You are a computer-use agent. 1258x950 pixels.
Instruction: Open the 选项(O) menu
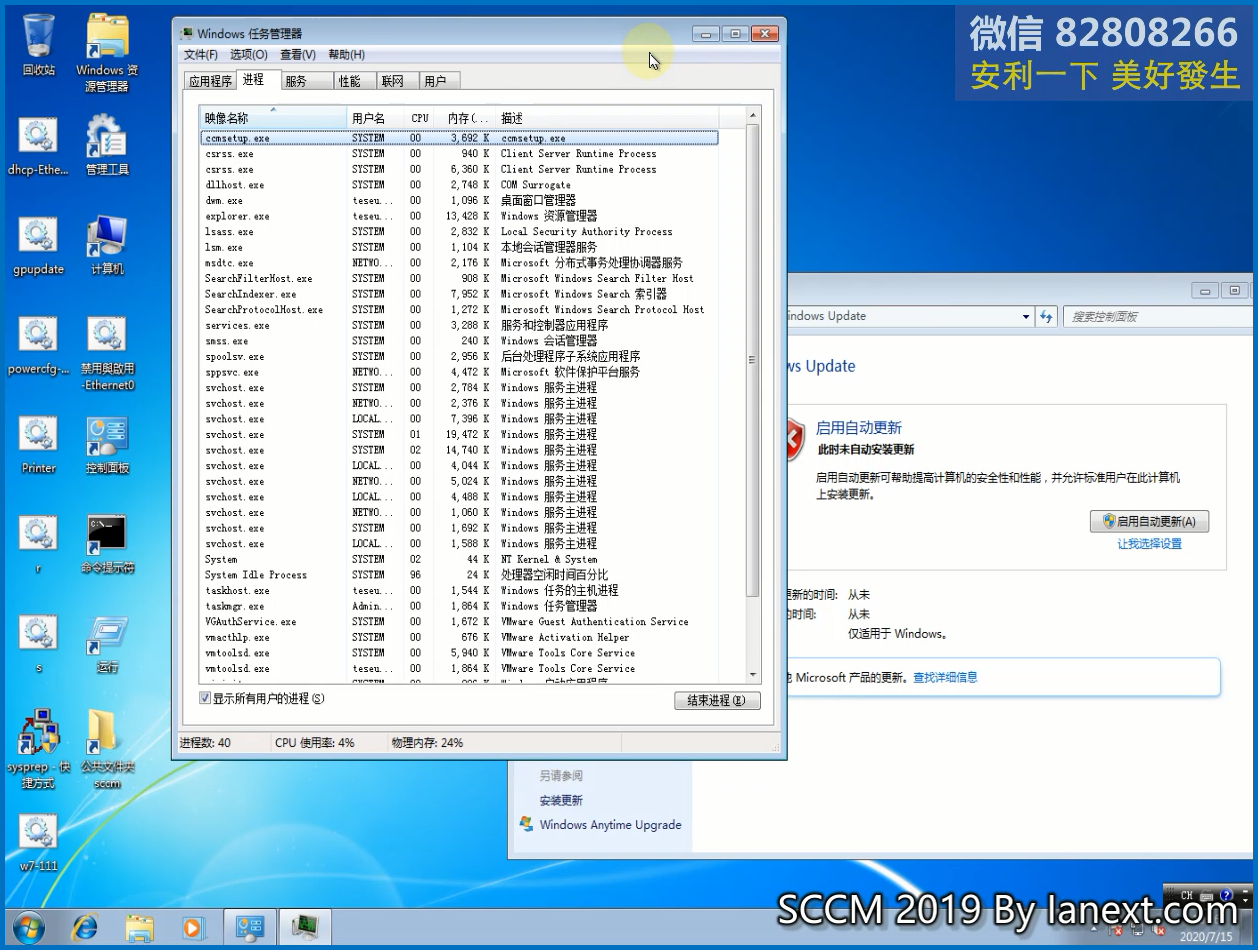(x=249, y=55)
